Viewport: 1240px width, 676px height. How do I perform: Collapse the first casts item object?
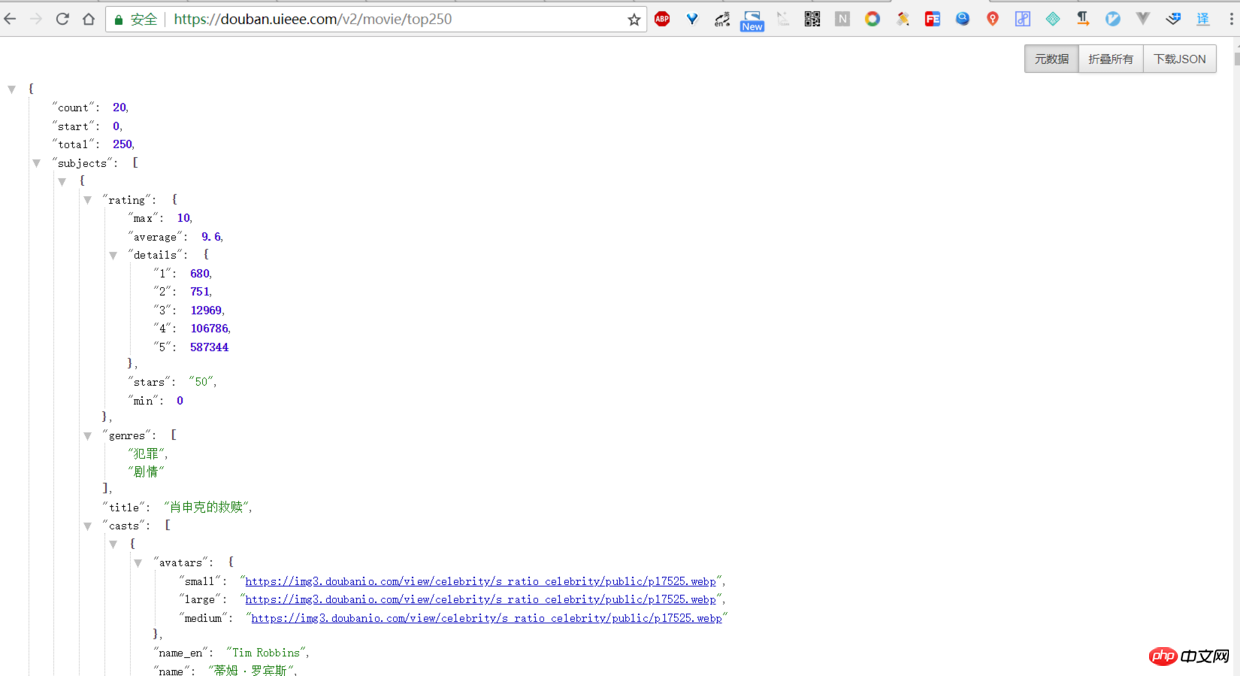113,544
